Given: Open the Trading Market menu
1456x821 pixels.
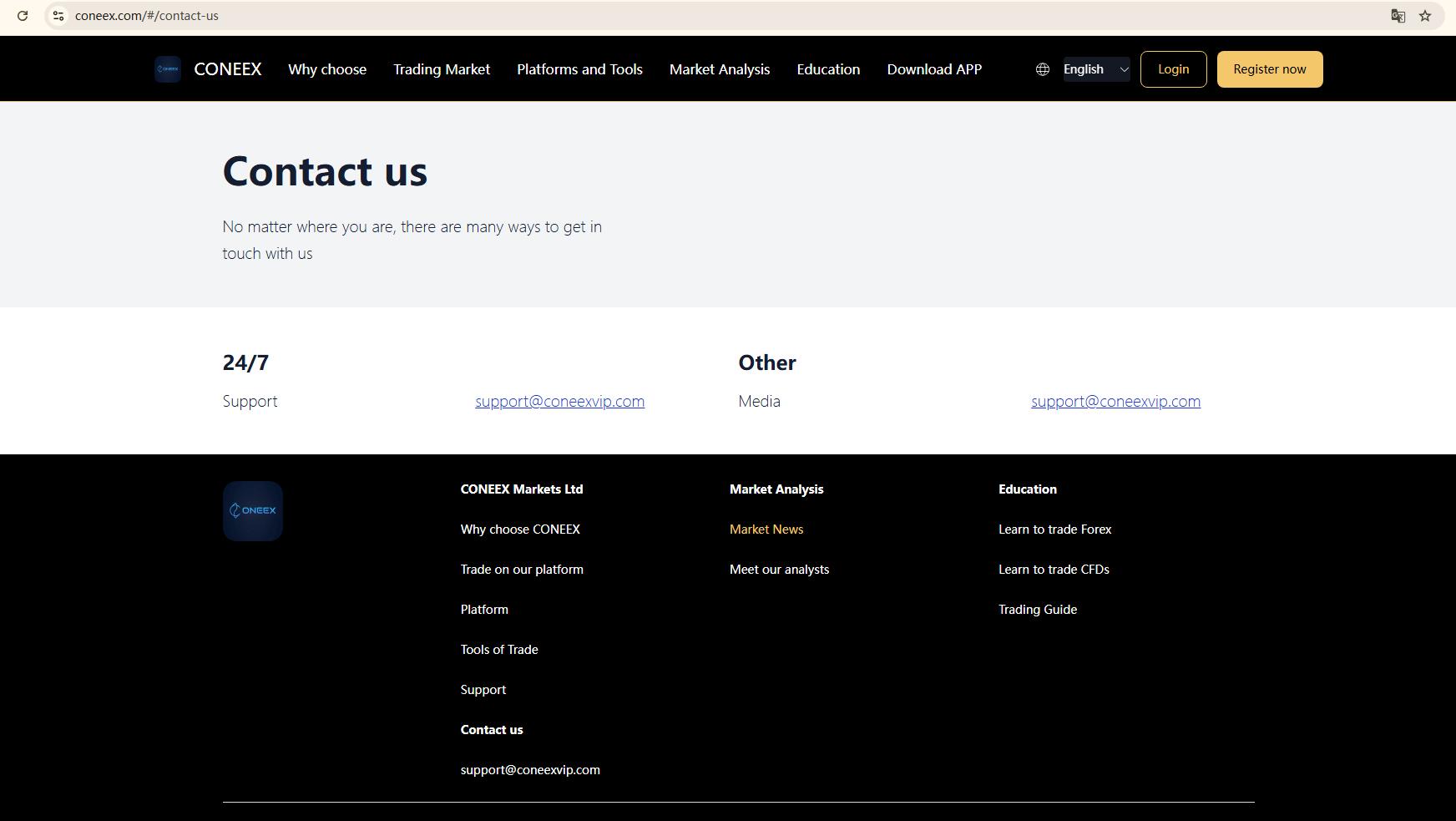Looking at the screenshot, I should click(x=442, y=69).
